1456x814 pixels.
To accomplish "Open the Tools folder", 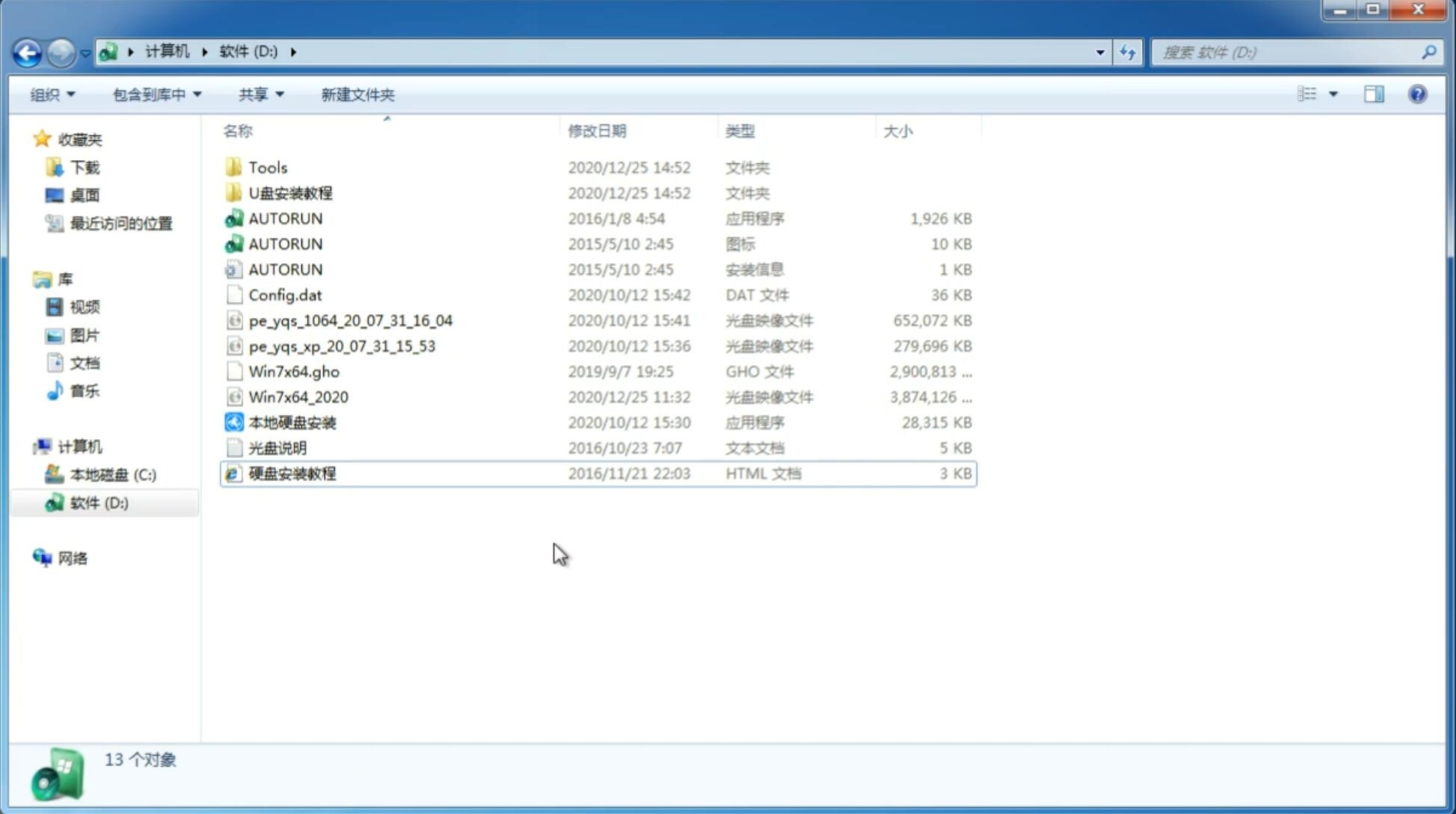I will click(x=267, y=167).
